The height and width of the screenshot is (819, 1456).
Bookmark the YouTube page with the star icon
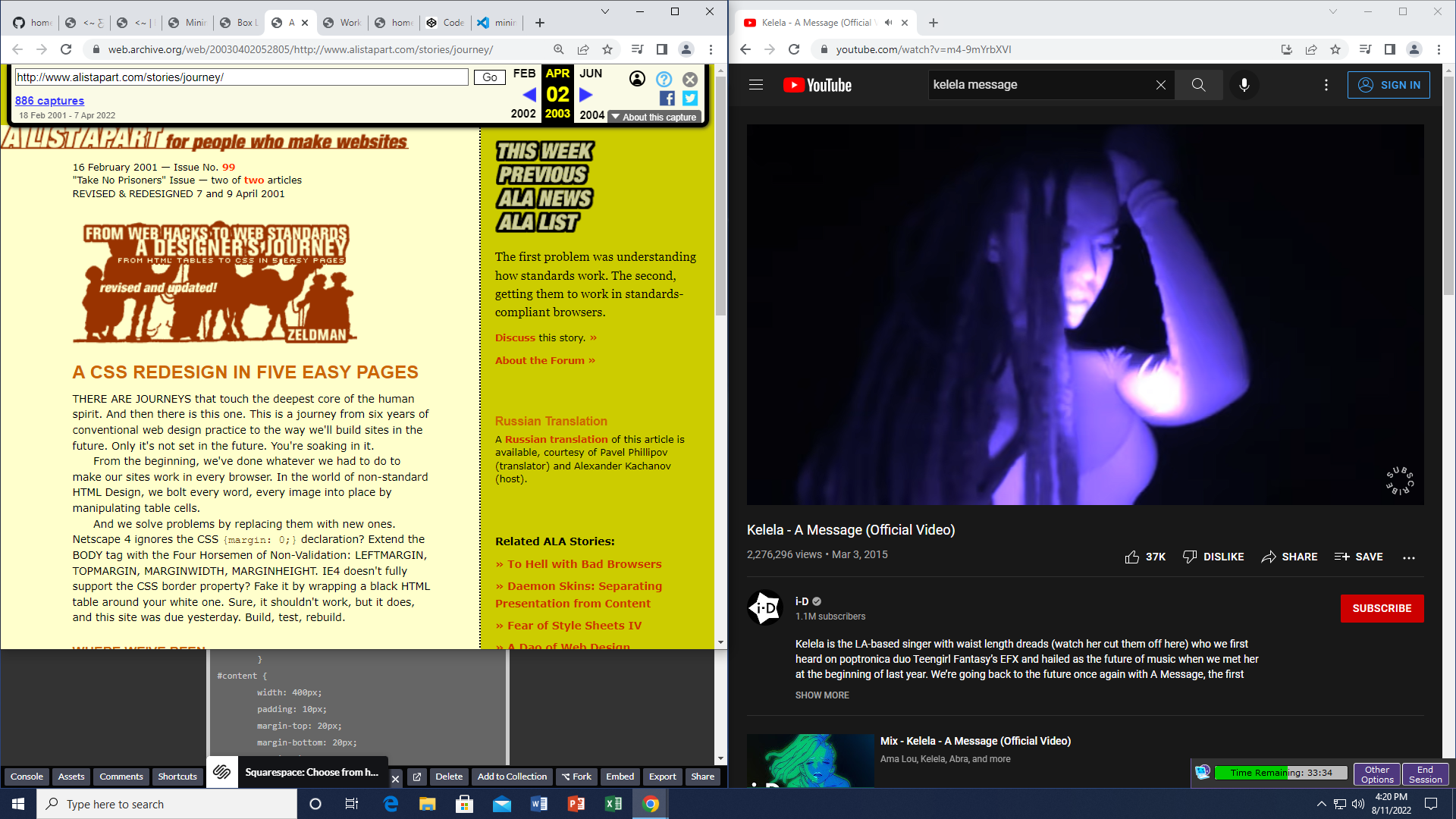coord(1335,49)
